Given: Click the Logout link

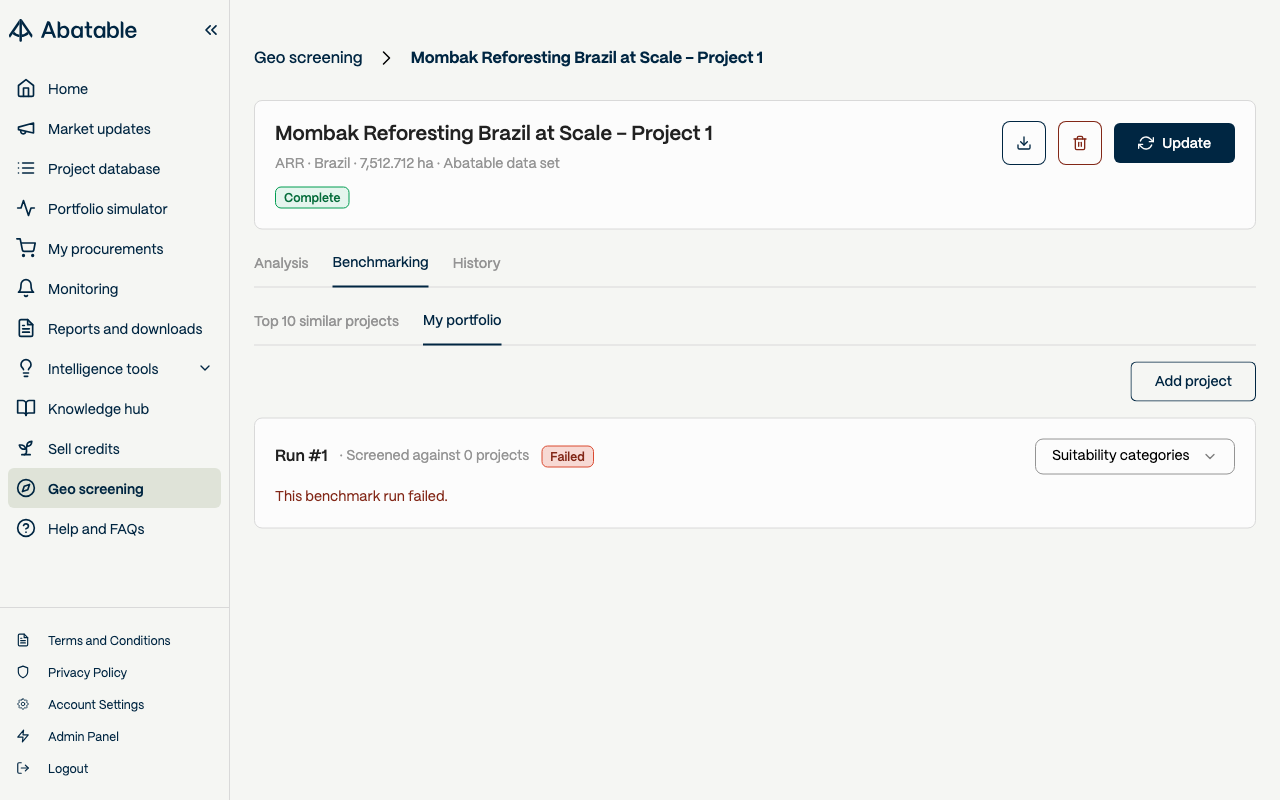Looking at the screenshot, I should [68, 769].
